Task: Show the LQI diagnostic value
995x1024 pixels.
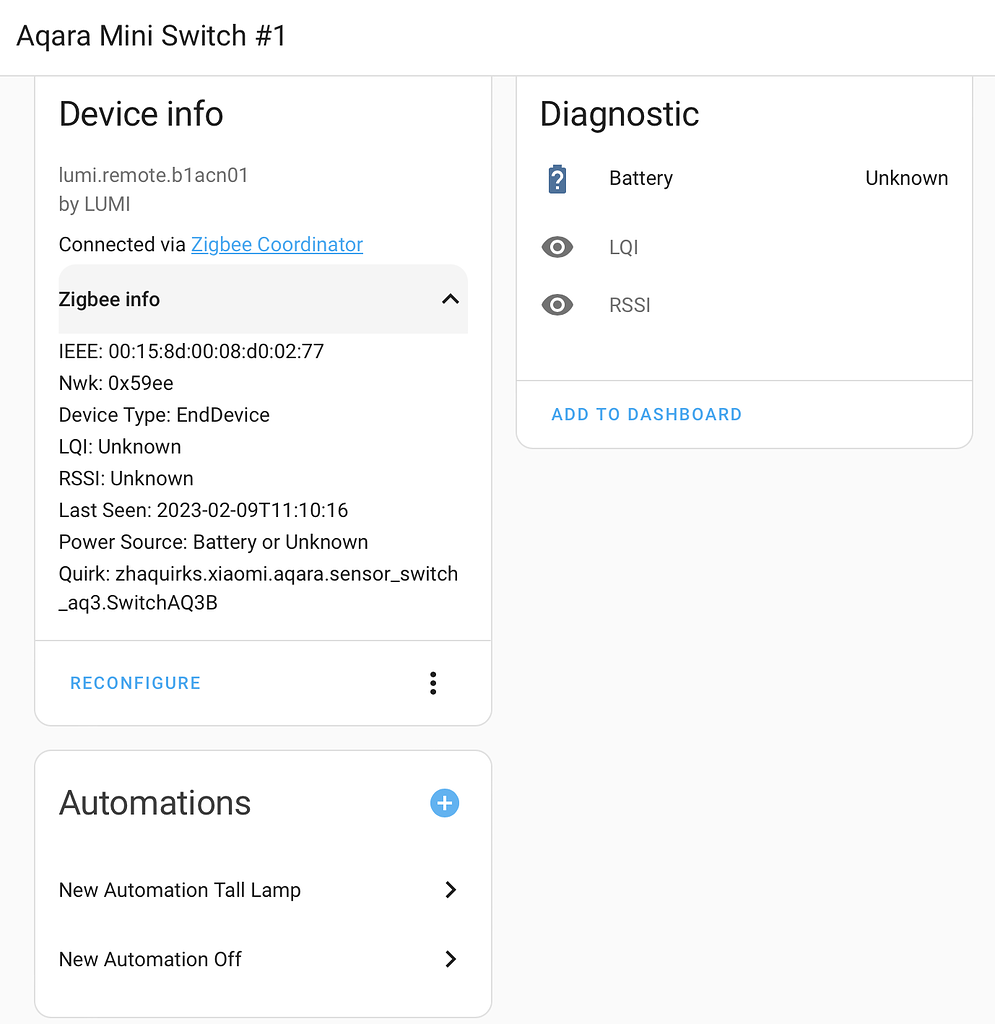Action: 624,247
